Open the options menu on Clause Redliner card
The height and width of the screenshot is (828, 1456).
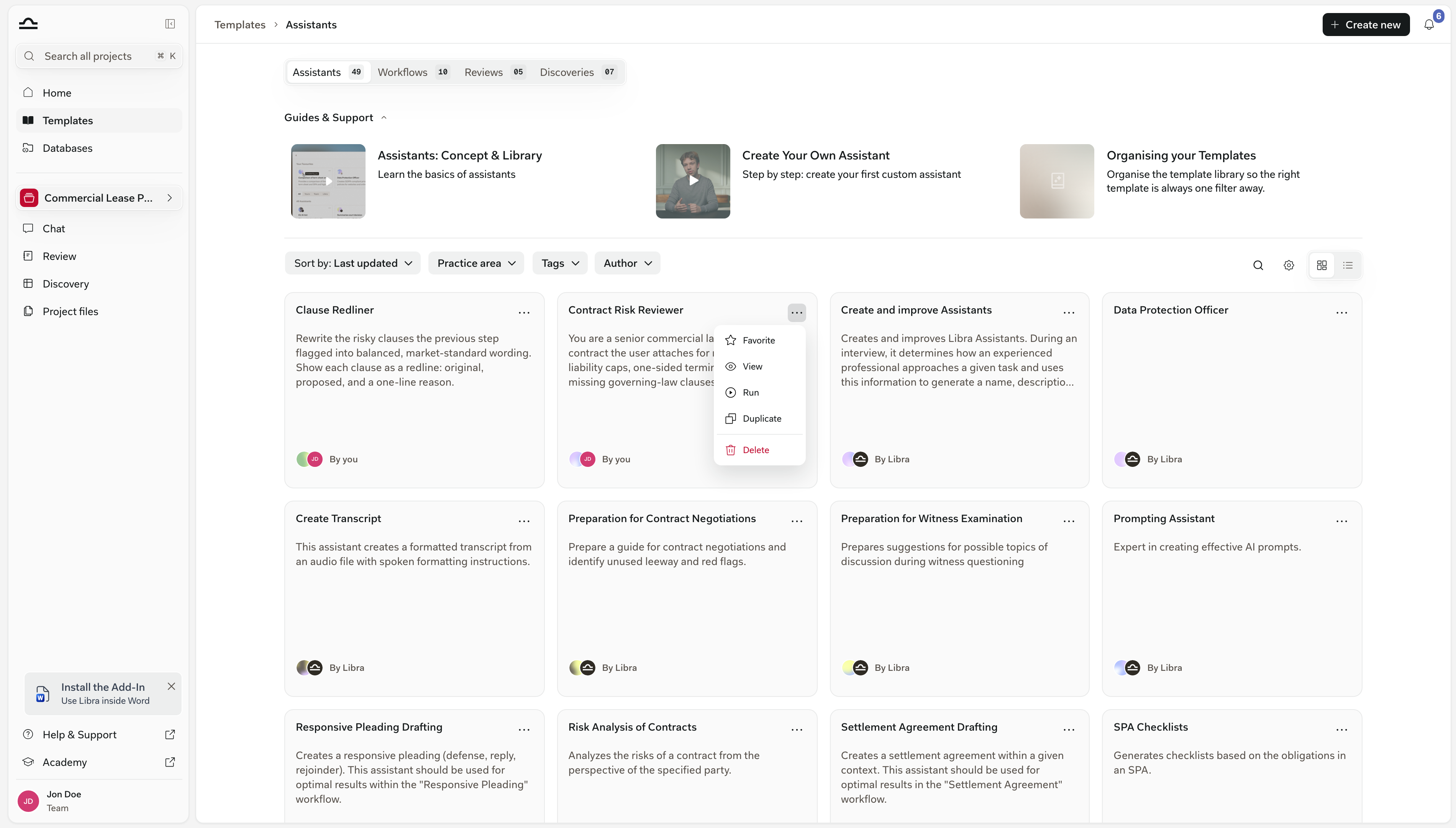(x=524, y=312)
